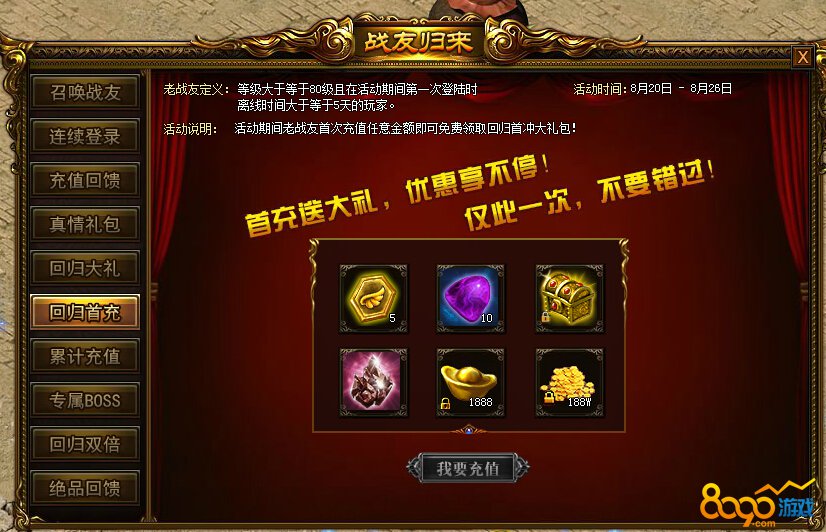Screen dimensions: 826x532
Task: Open the 累计充值 tab
Action: click(x=85, y=356)
